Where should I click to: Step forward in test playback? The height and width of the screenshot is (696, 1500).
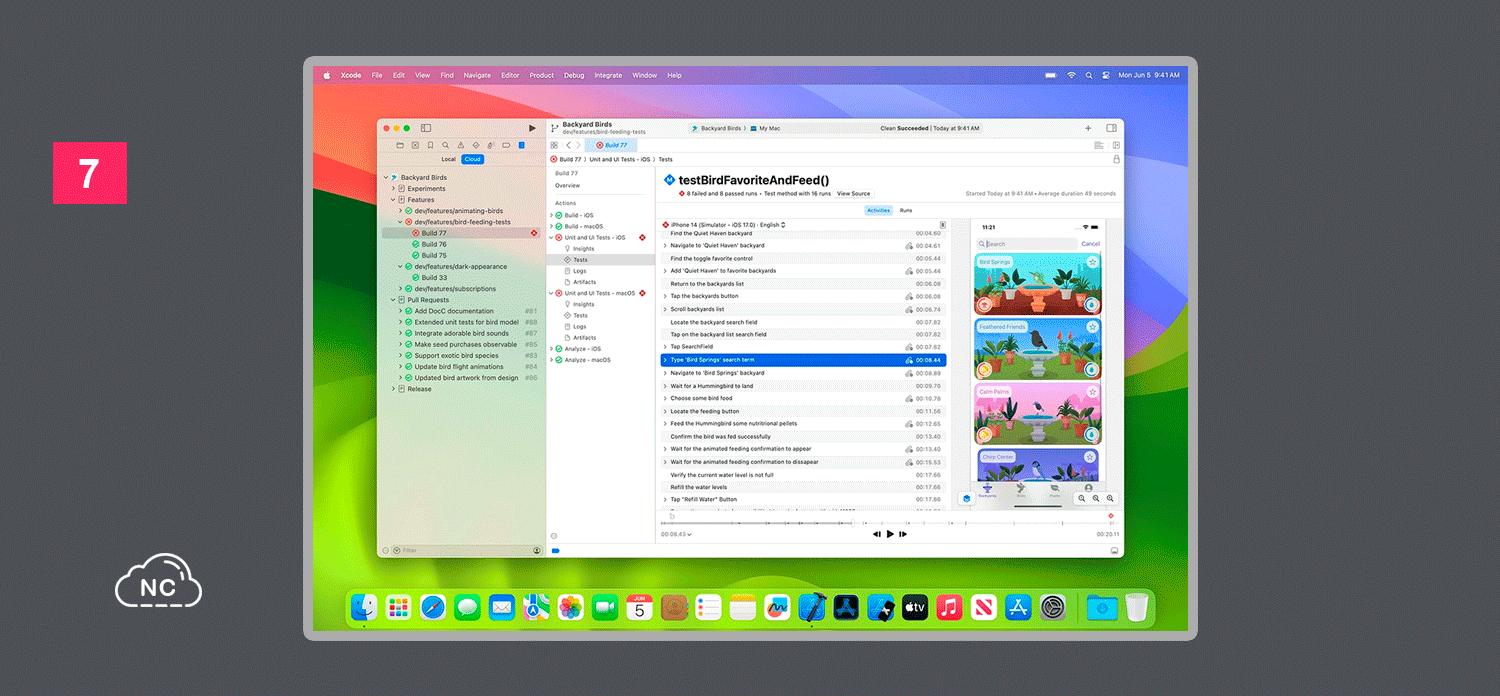pos(903,534)
